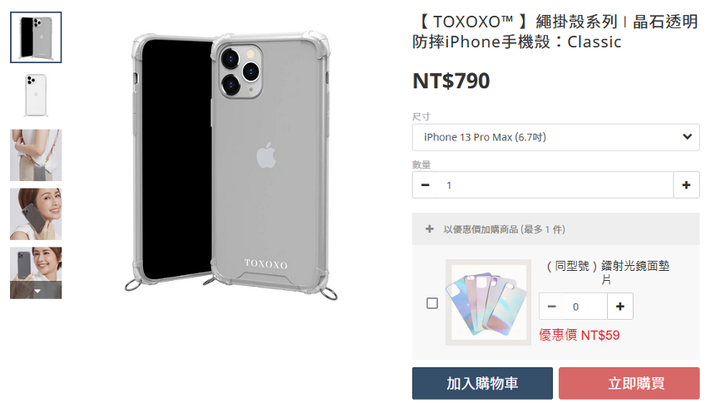Tick the 鐳射光鏡面墊片 add-on checkbox
This screenshot has height=403, width=720.
point(432,303)
